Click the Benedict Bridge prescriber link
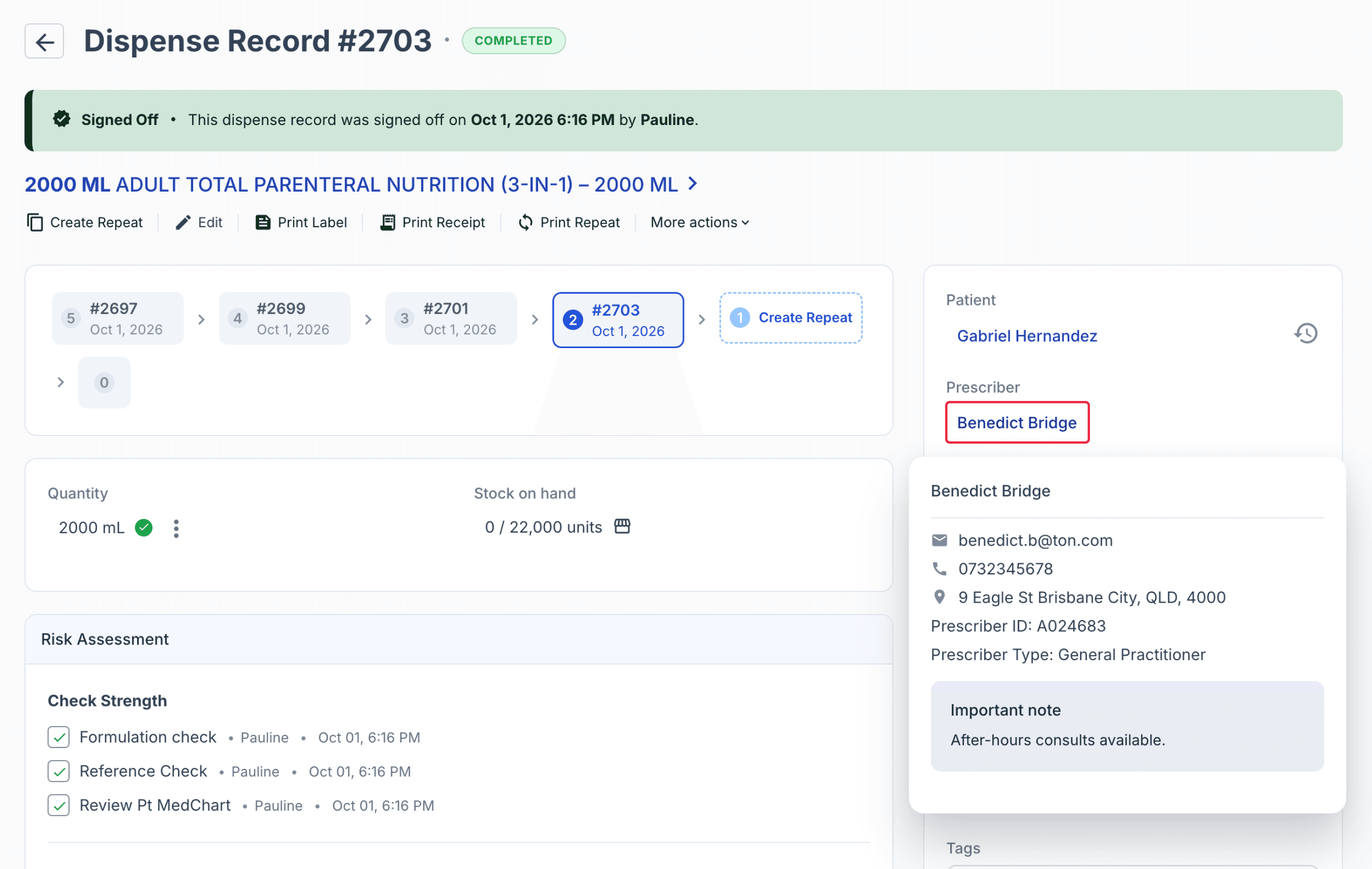Viewport: 1372px width, 869px height. [x=1017, y=422]
